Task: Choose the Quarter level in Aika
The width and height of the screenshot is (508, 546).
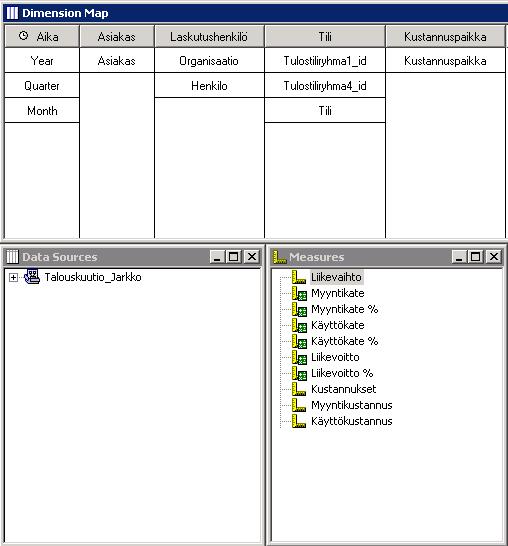Action: [x=42, y=86]
